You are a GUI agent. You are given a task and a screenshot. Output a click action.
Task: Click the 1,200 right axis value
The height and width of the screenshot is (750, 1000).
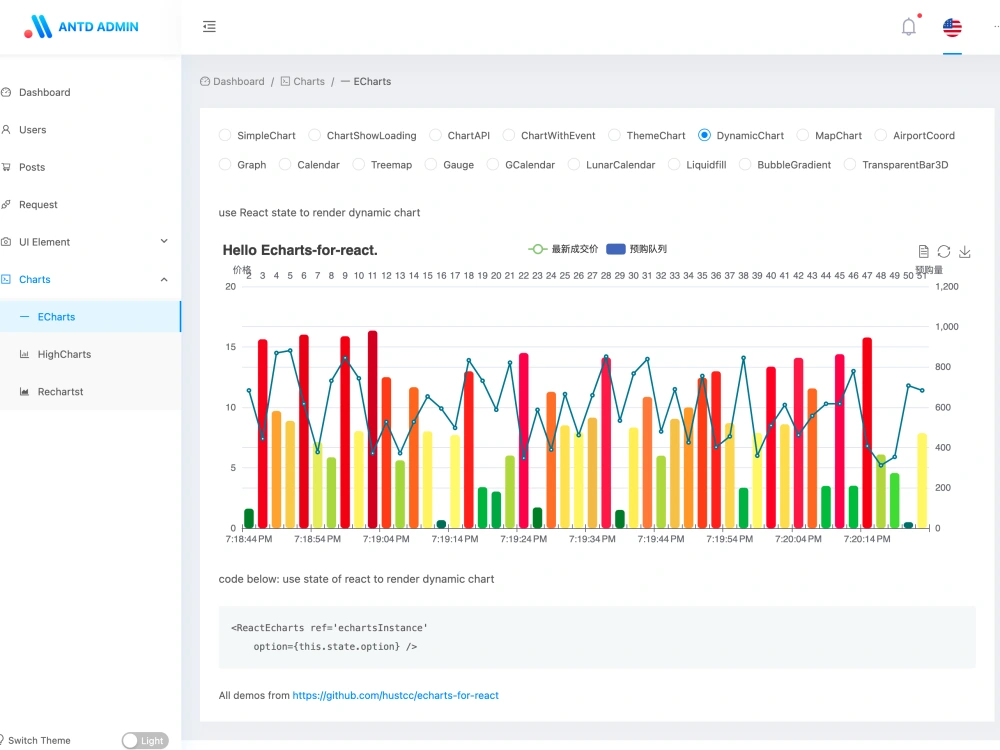947,286
